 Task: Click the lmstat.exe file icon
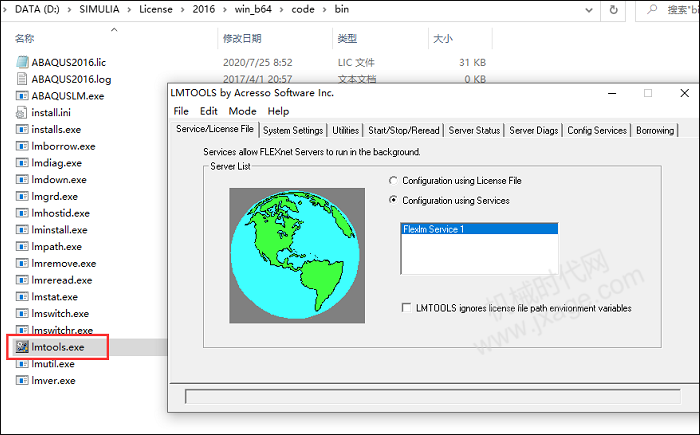coord(22,297)
